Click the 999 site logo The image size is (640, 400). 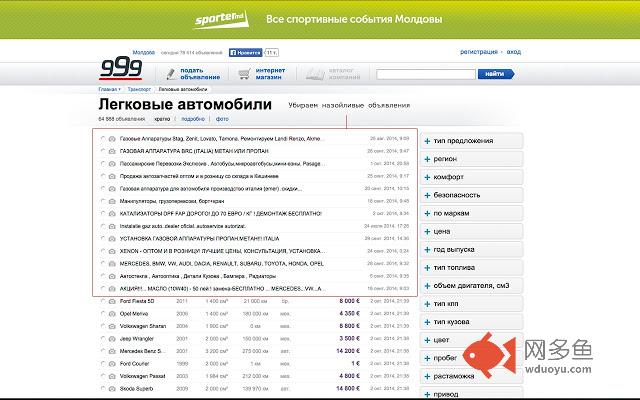click(x=120, y=68)
